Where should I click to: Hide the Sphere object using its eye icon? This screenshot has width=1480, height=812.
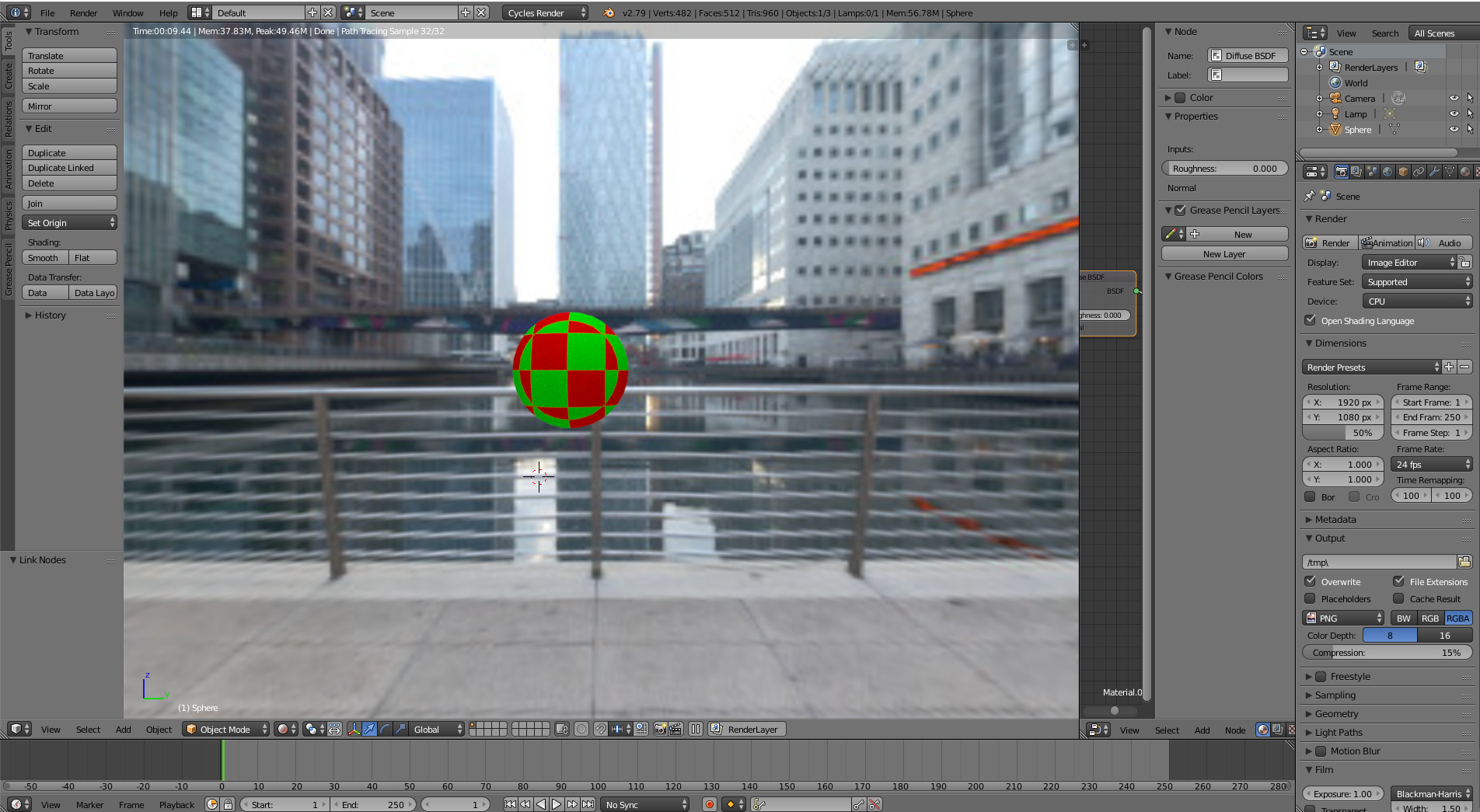(x=1454, y=129)
